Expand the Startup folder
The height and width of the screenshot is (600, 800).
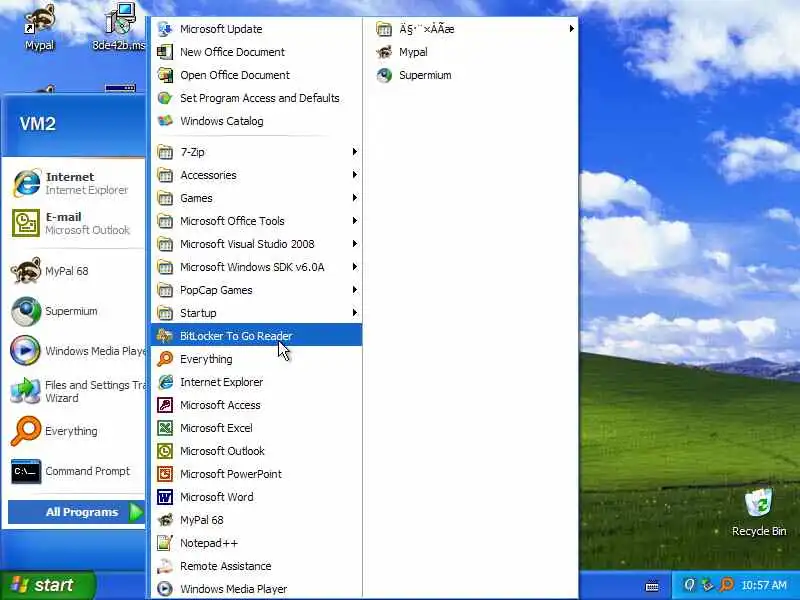pos(256,313)
